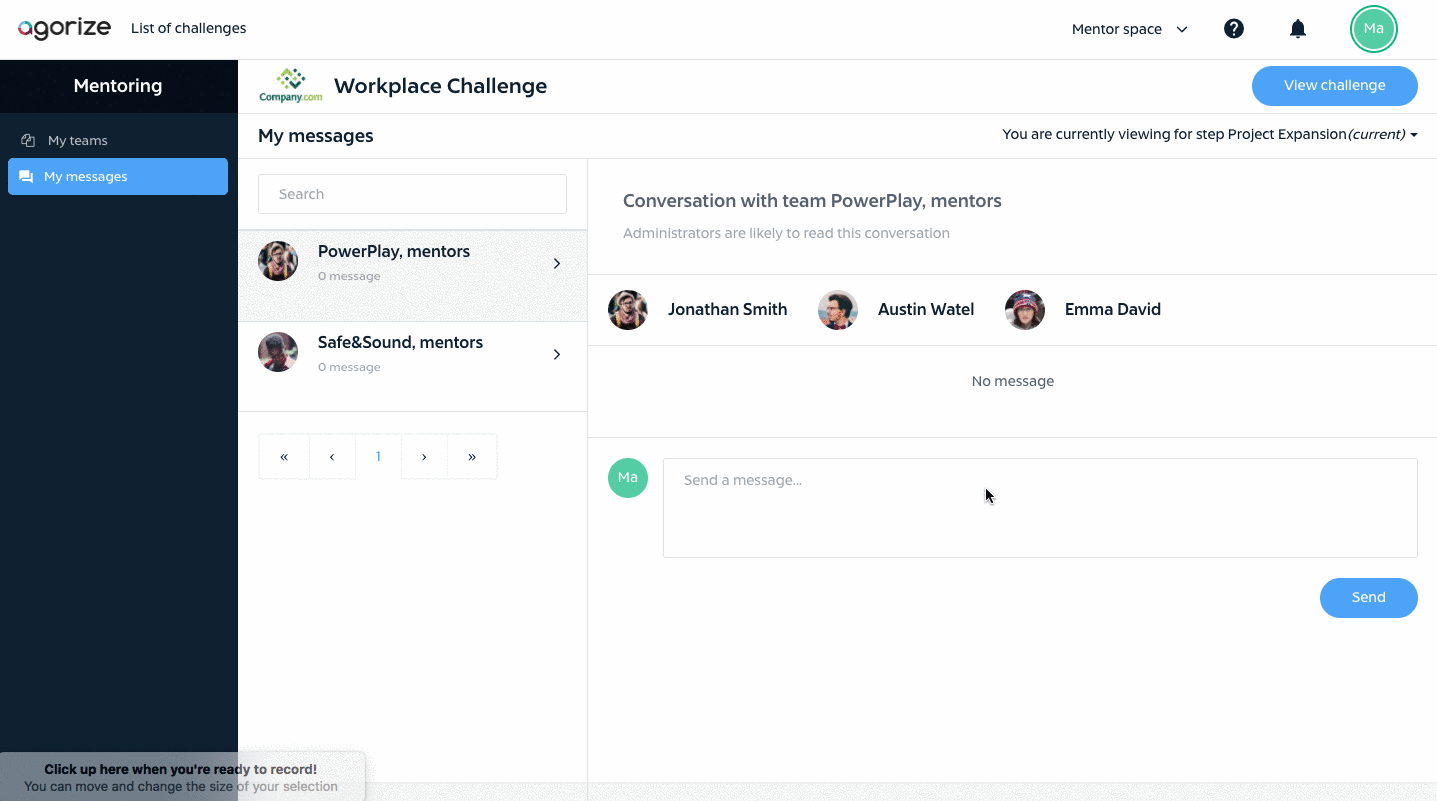Click Jonathan Smith's avatar
This screenshot has width=1437, height=801.
[x=628, y=310]
